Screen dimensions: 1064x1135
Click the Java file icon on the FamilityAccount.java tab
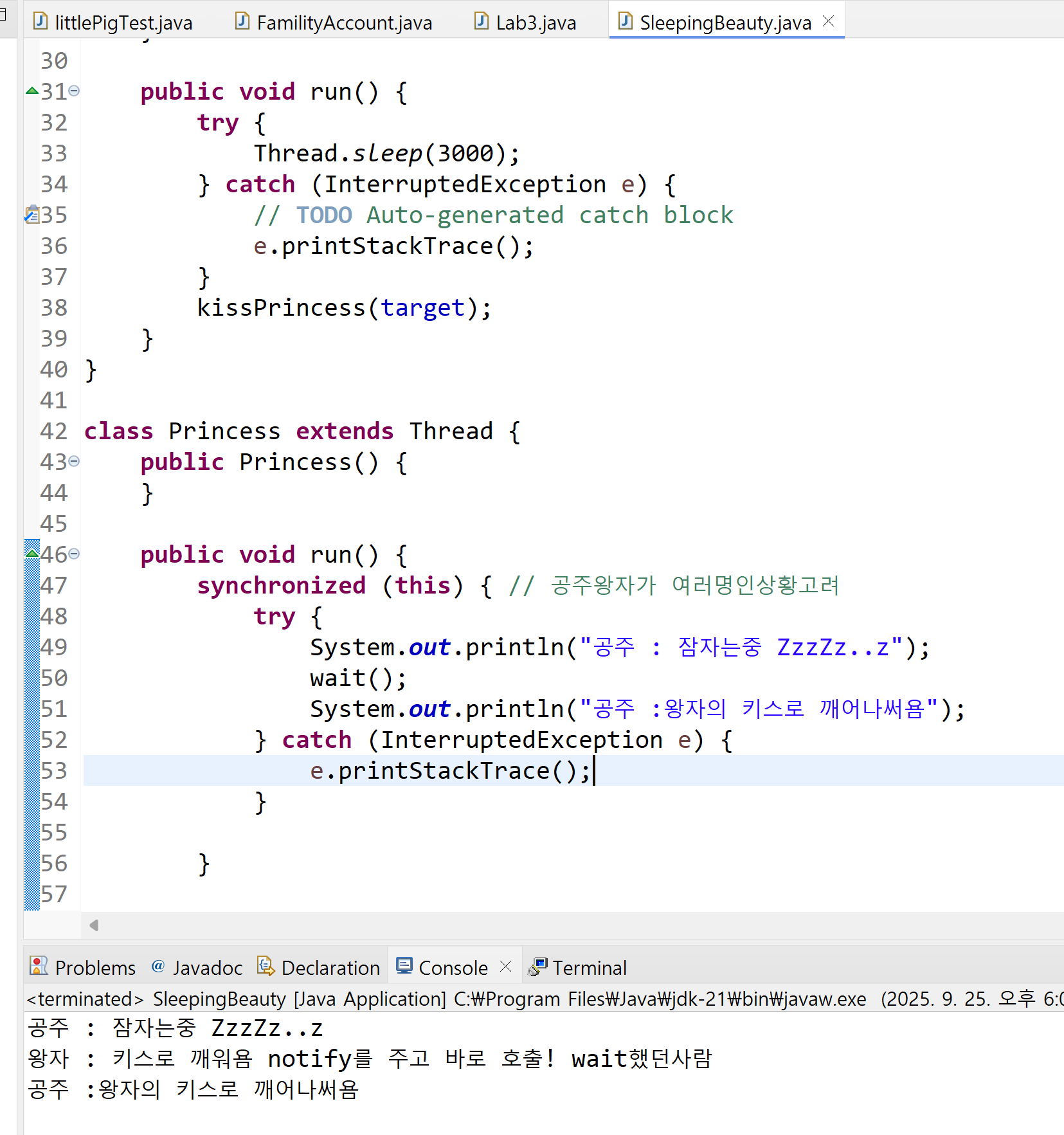[x=242, y=22]
